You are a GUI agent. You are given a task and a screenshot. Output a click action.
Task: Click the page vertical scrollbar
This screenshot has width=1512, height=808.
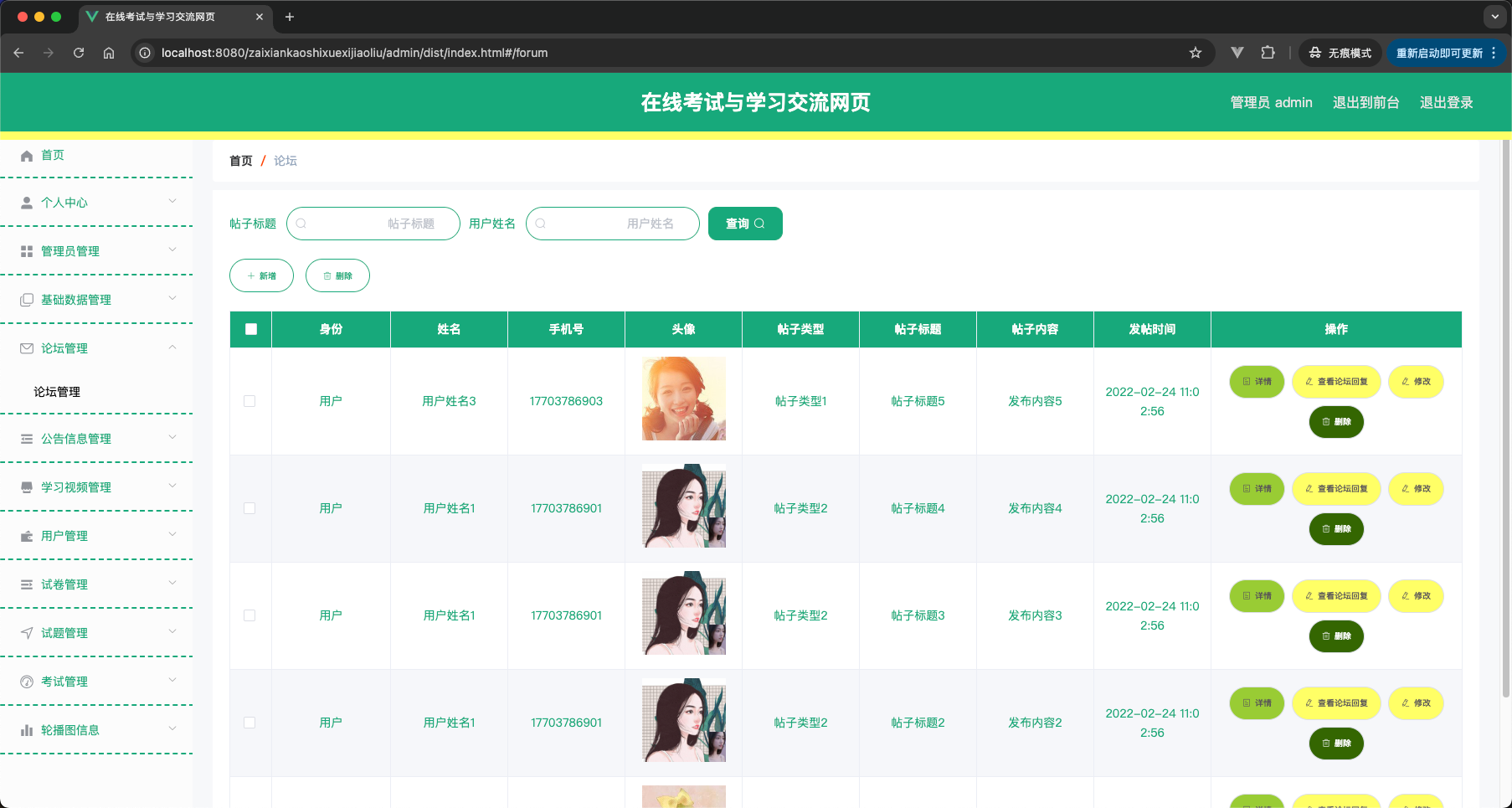point(1506,419)
